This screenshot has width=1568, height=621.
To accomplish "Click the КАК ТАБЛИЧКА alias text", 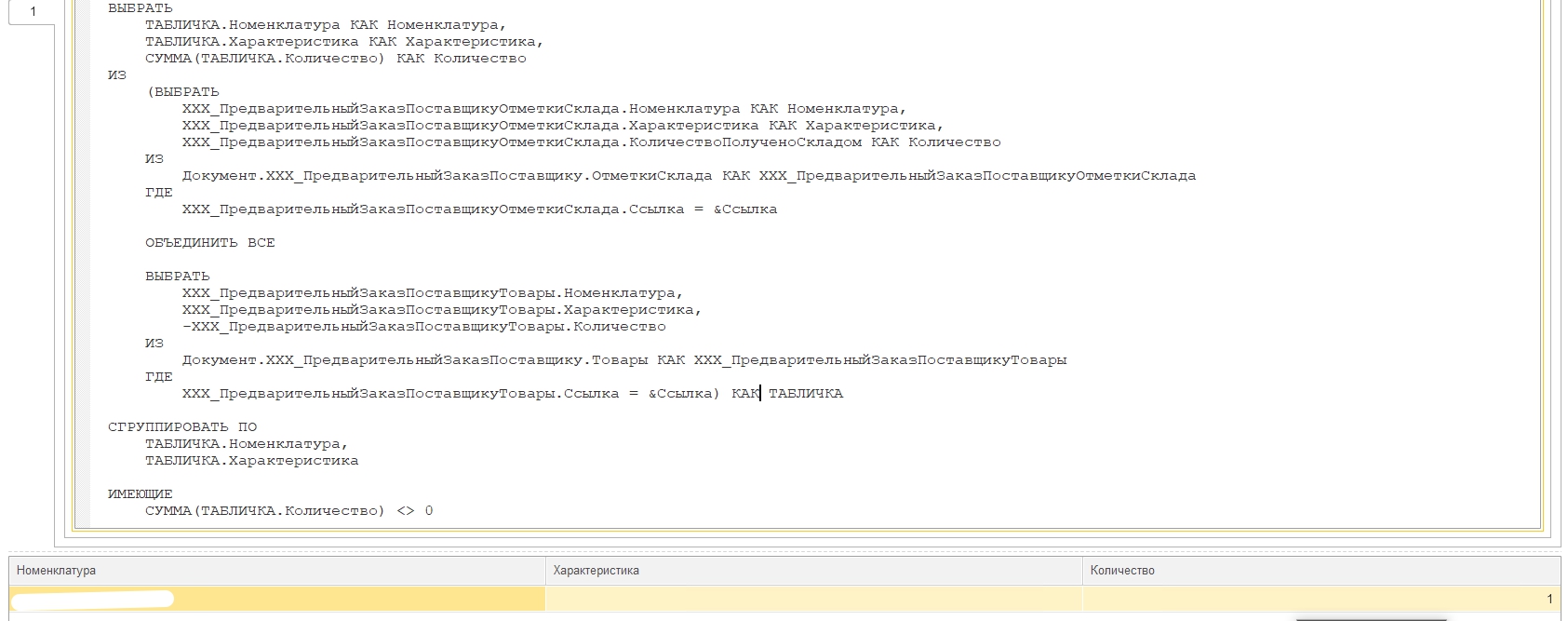I will pyautogui.click(x=786, y=394).
